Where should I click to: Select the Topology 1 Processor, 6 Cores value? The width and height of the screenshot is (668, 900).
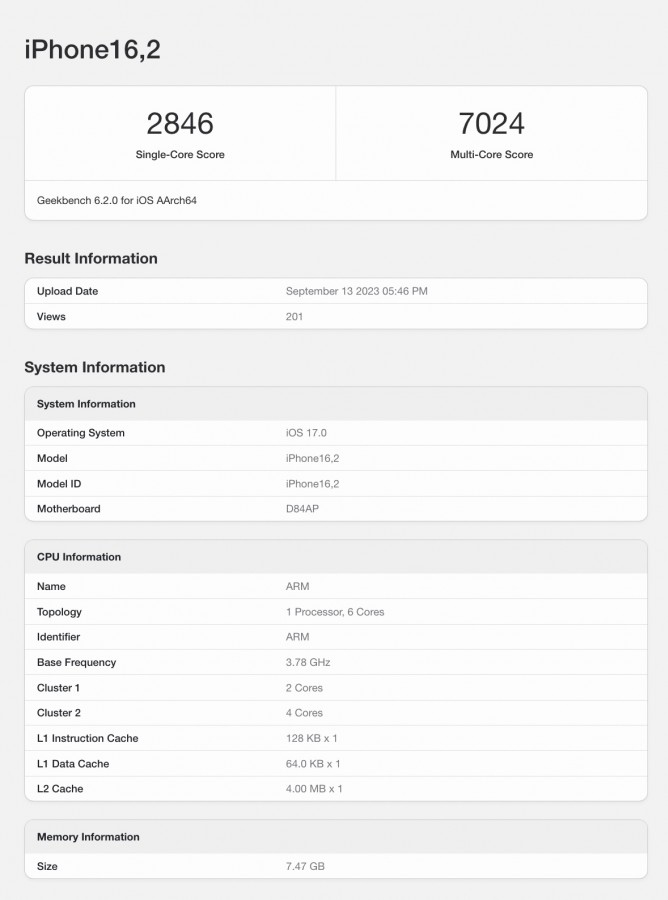pyautogui.click(x=335, y=612)
